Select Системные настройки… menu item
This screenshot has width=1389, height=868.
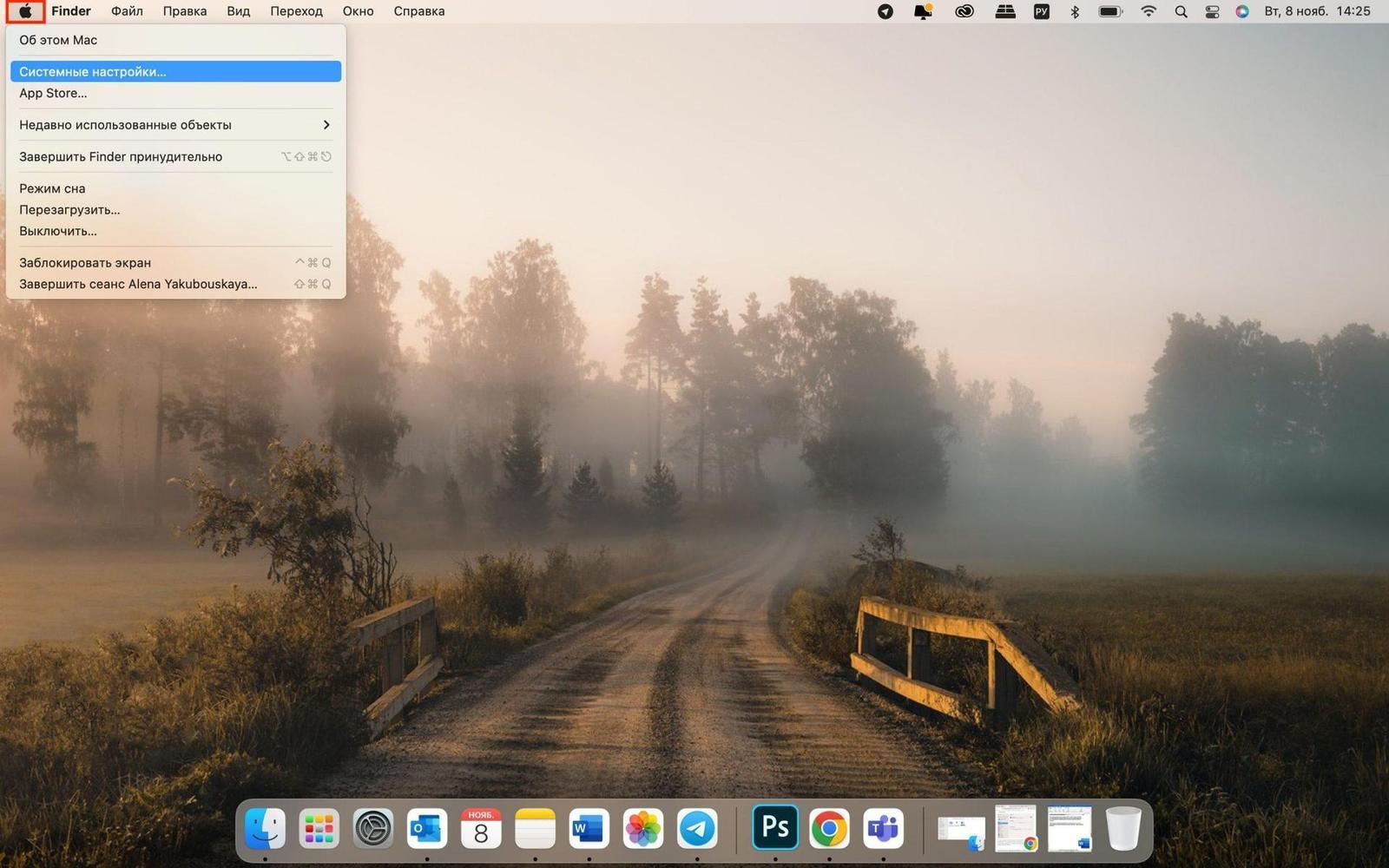175,71
